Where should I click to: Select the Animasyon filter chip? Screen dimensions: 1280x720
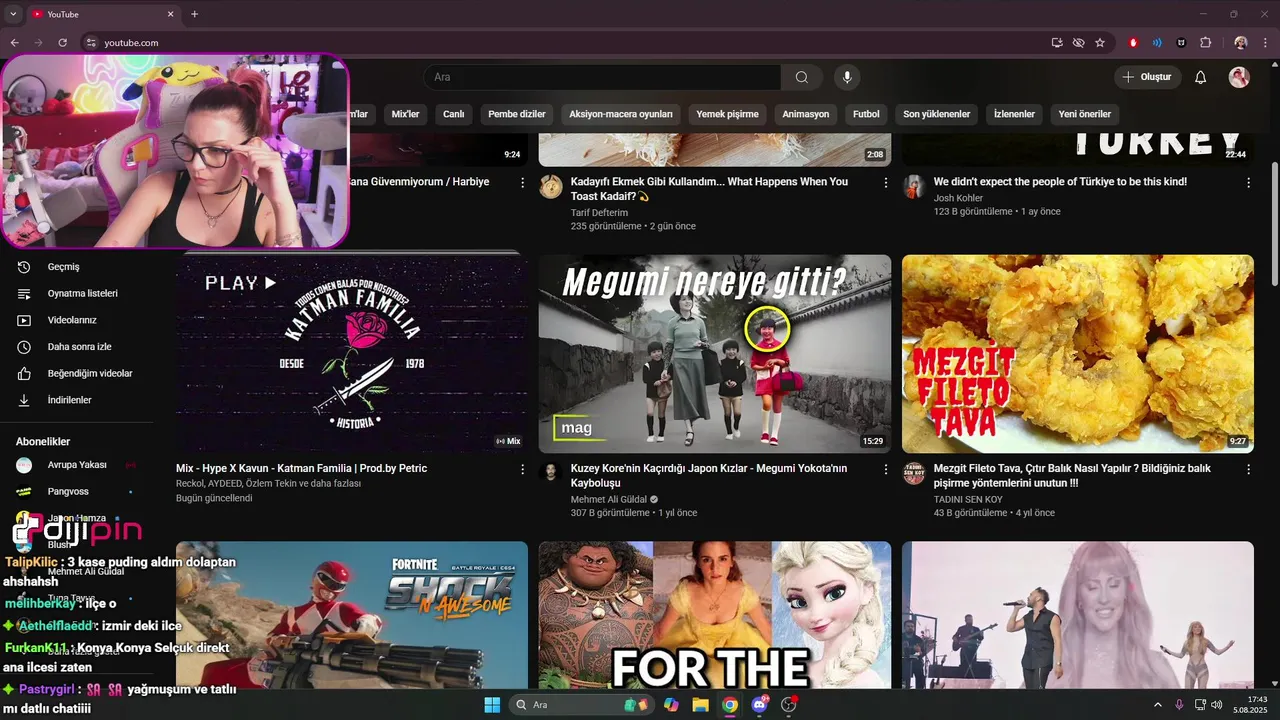tap(806, 114)
